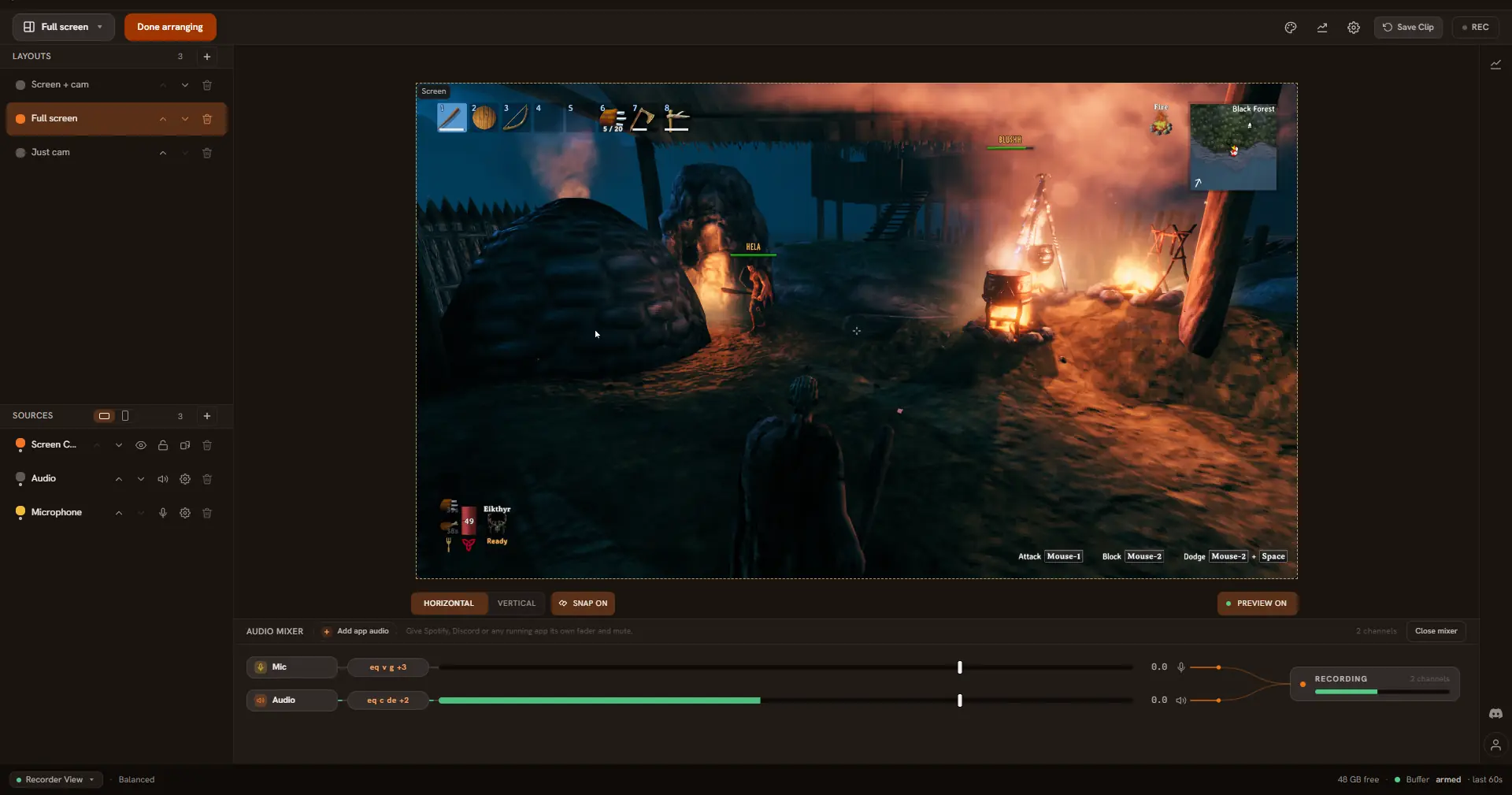Hide the Screen Capture source with eye icon
The image size is (1512, 795).
(141, 445)
